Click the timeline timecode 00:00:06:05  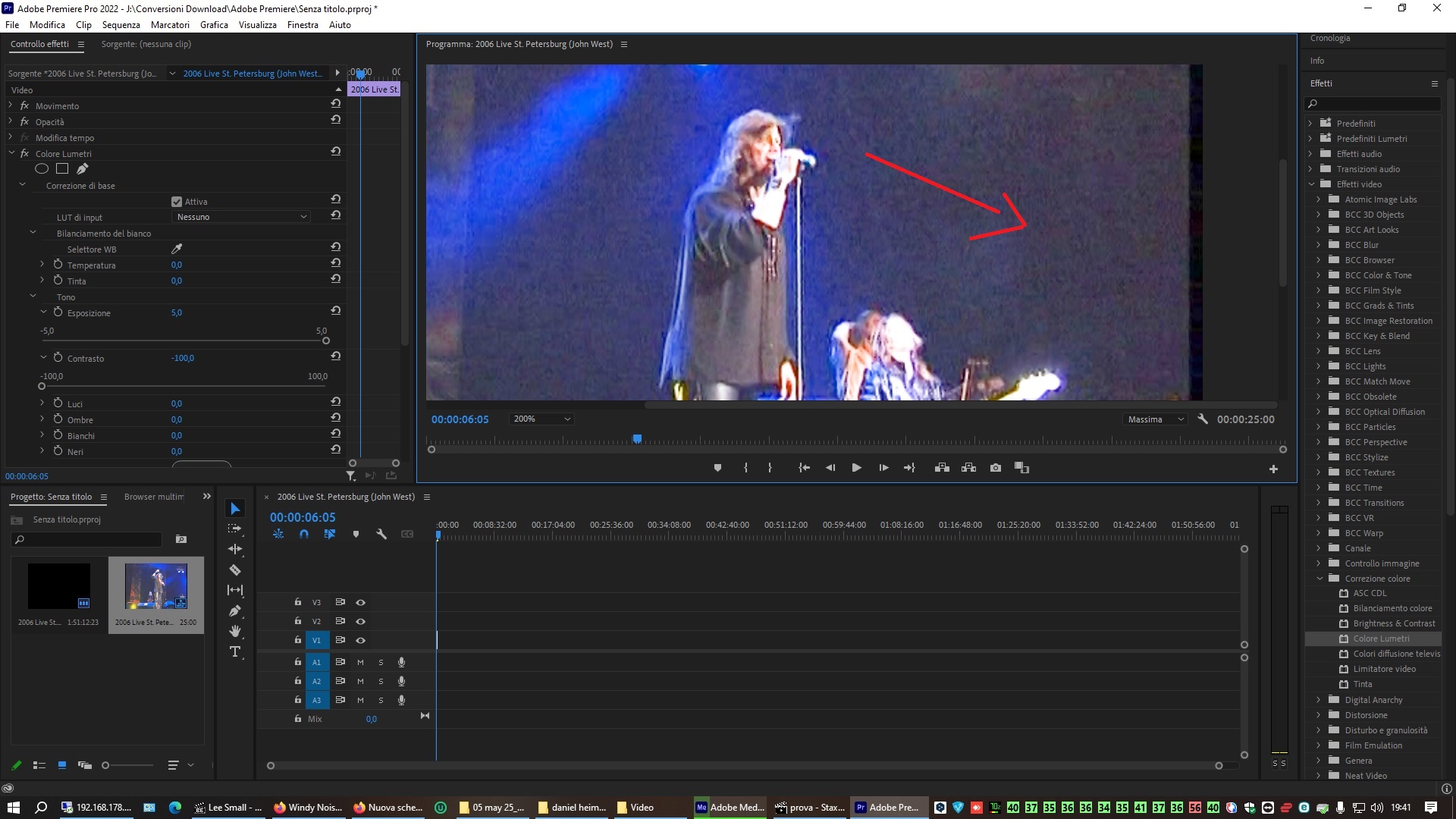(x=303, y=517)
